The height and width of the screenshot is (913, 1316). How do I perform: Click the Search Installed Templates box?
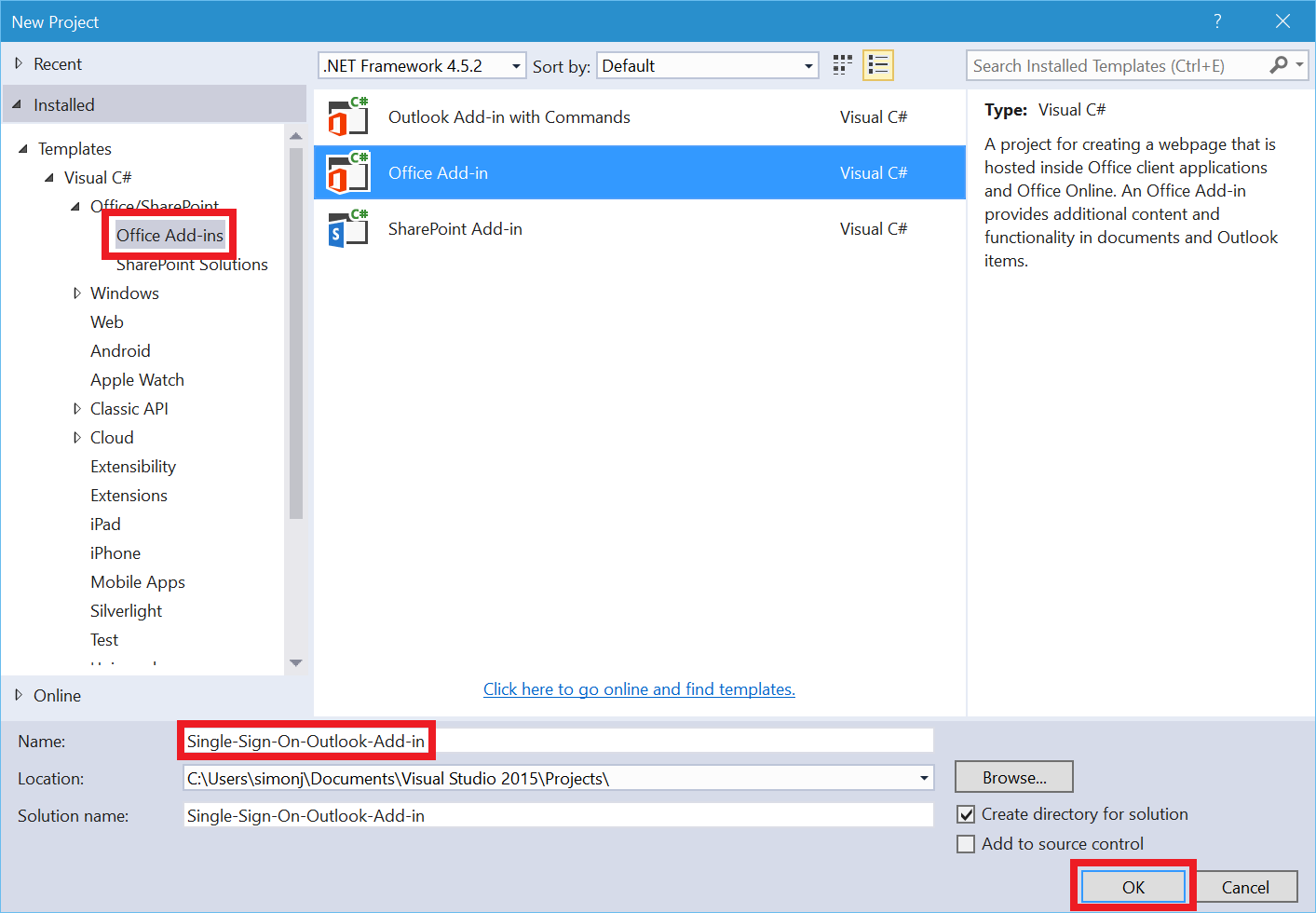(1118, 65)
